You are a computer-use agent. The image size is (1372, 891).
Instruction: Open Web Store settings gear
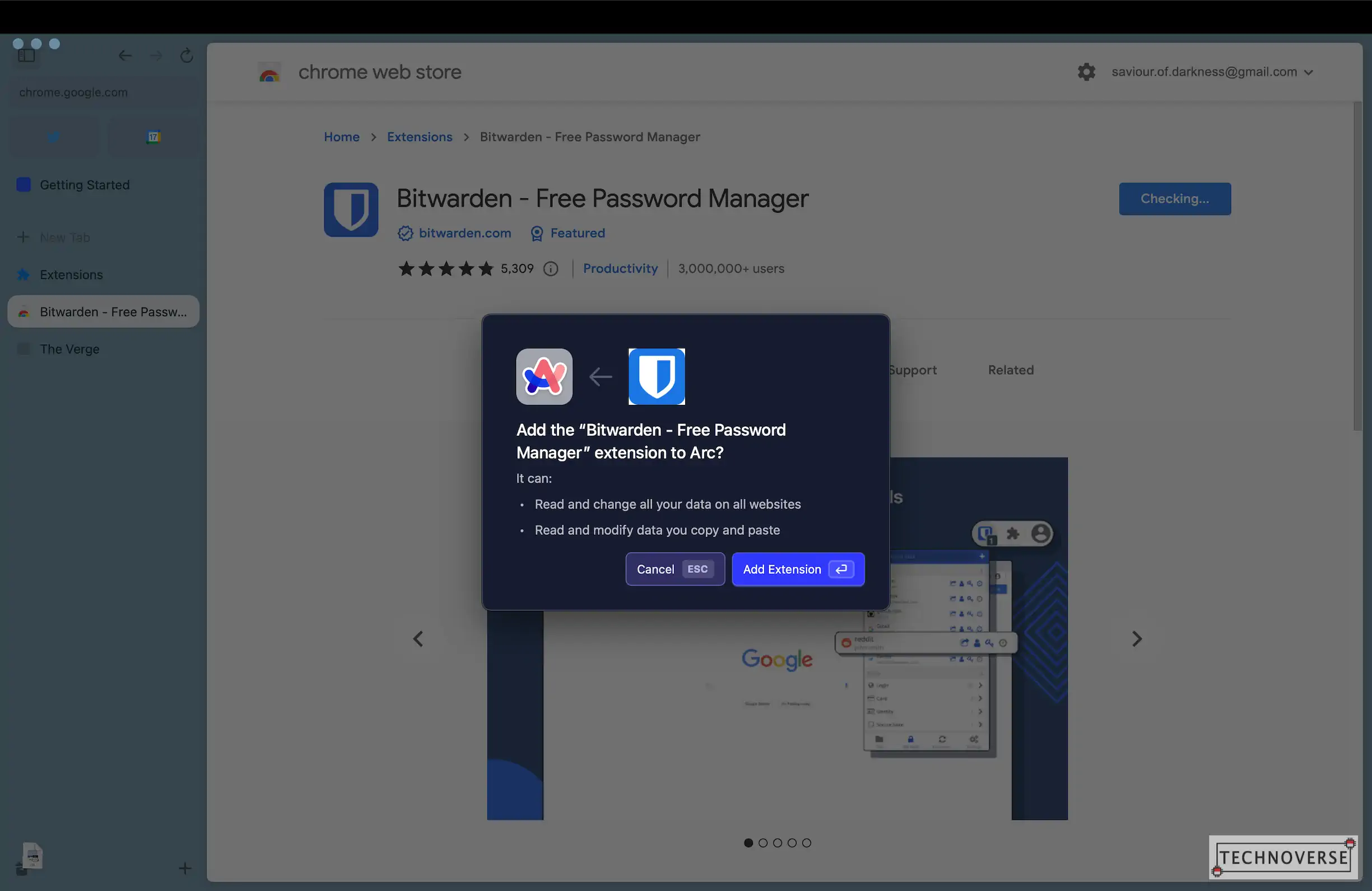pyautogui.click(x=1086, y=72)
